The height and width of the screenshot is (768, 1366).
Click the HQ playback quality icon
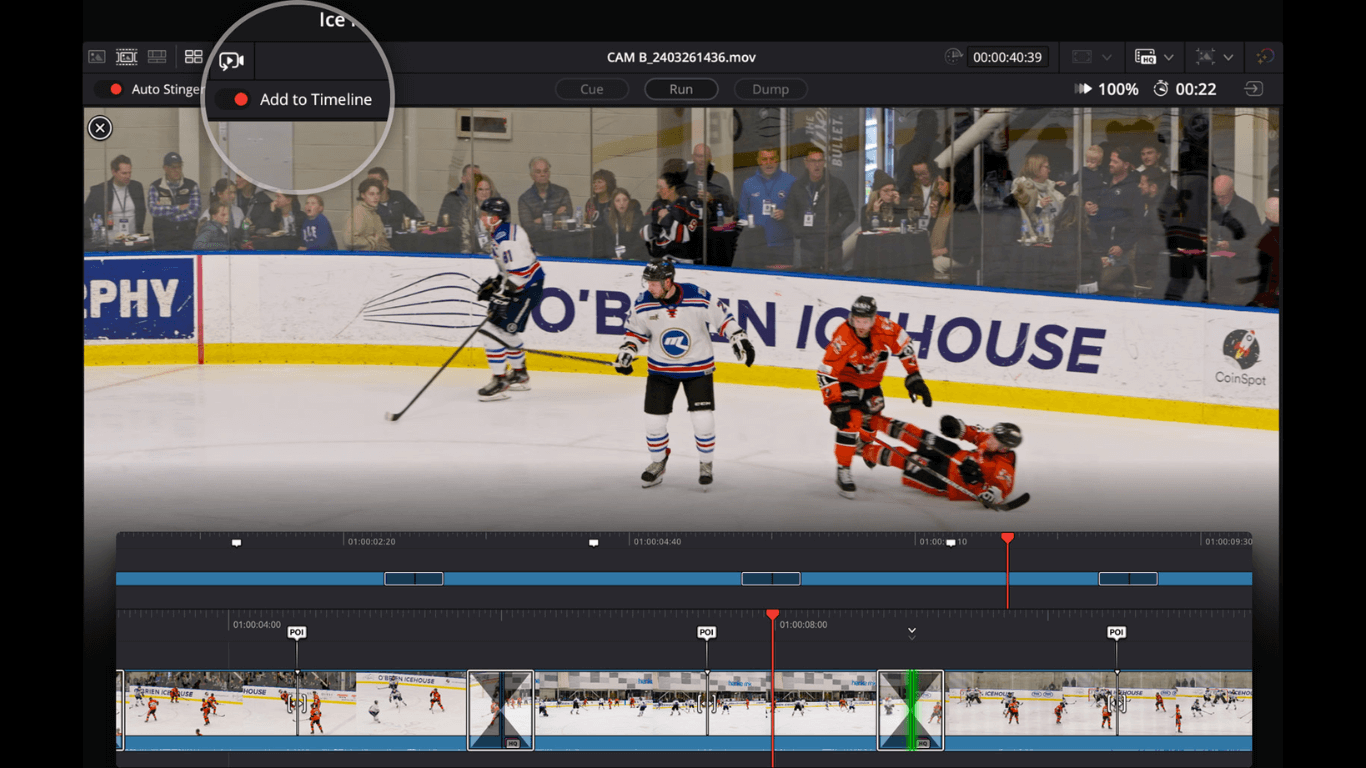[1146, 57]
